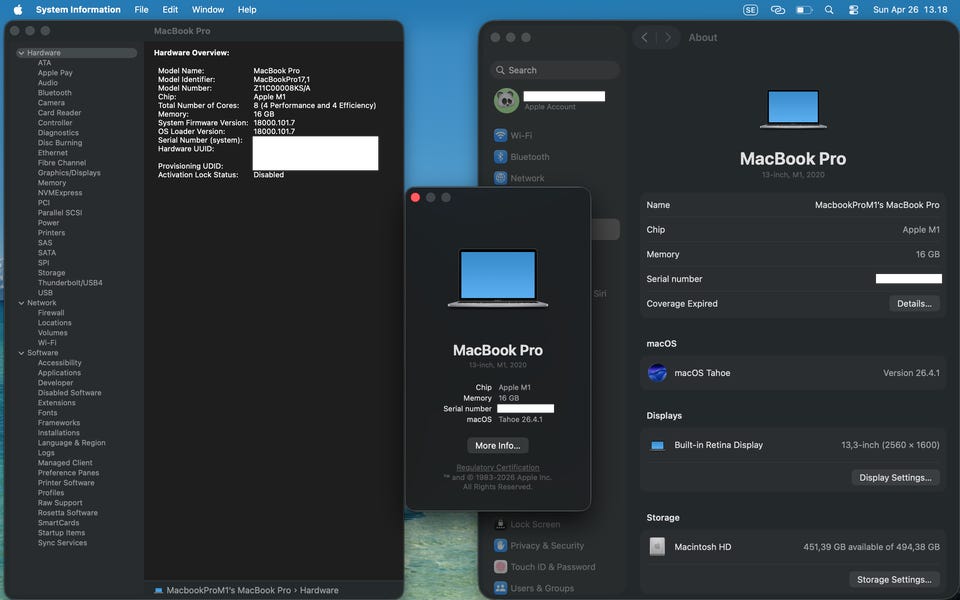Click the Macintosh HD drive icon
Screen dimensions: 960x600
(657, 547)
